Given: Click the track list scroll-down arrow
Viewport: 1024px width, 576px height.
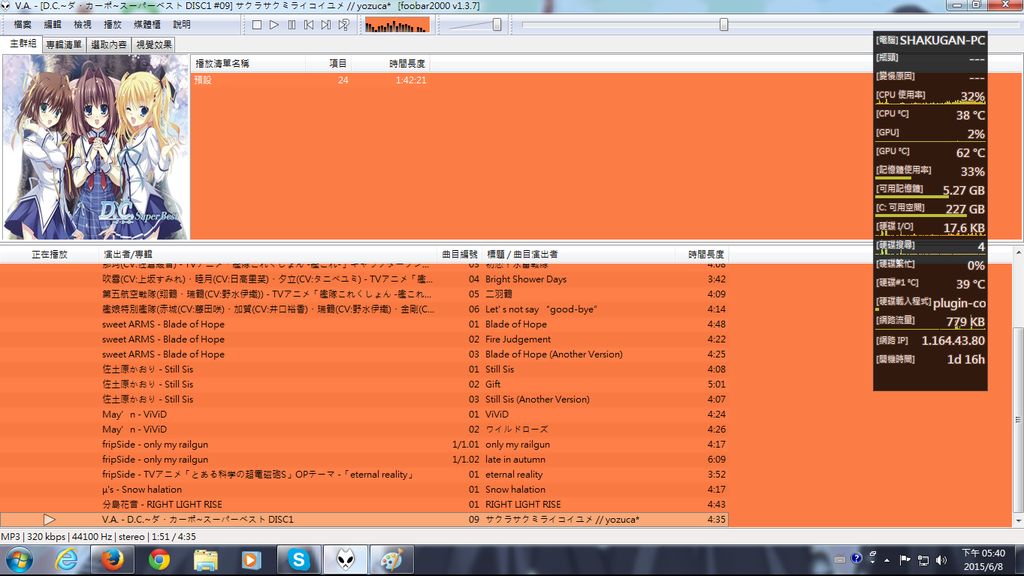Looking at the screenshot, I should pos(1018,521).
